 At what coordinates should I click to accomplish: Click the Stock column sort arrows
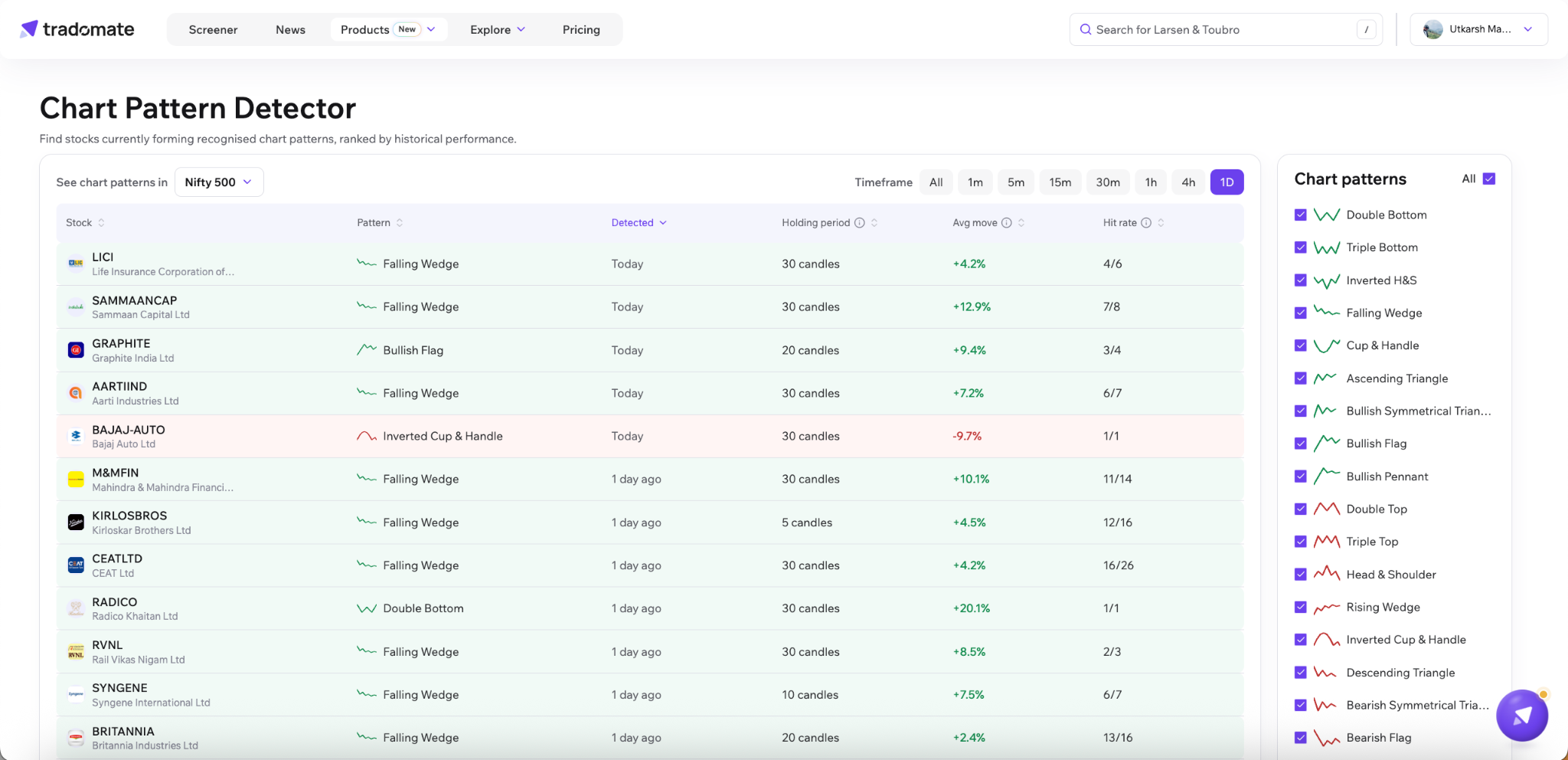(x=101, y=223)
